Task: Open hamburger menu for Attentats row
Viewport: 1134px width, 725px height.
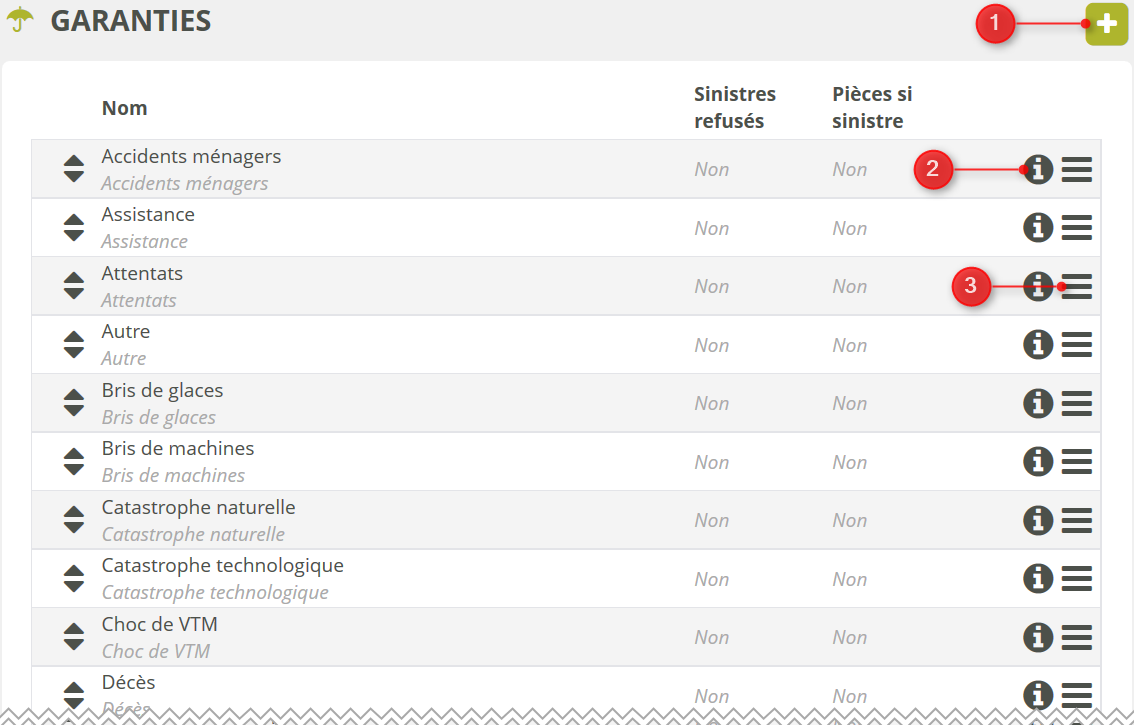Action: [1076, 287]
